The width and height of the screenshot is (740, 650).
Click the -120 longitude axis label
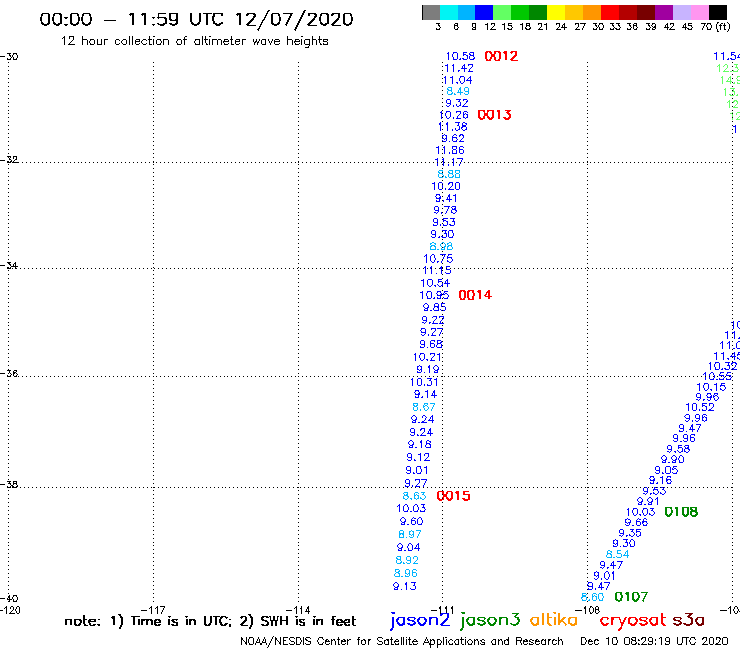pyautogui.click(x=10, y=610)
